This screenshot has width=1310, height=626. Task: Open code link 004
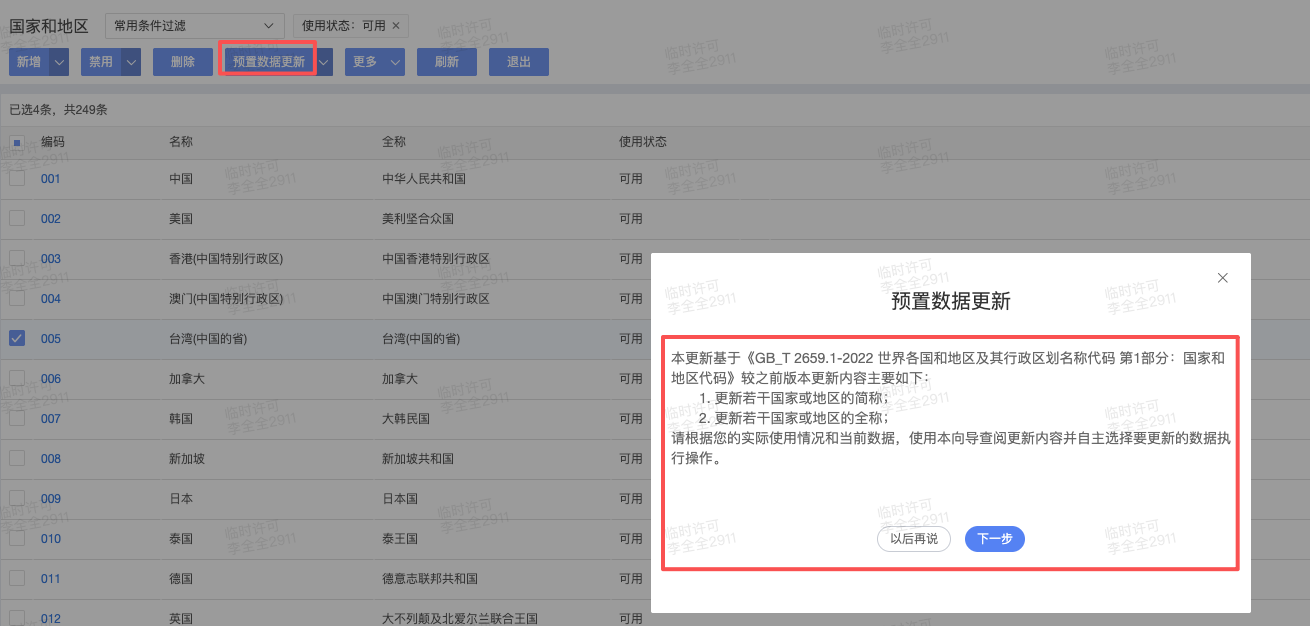tap(51, 299)
